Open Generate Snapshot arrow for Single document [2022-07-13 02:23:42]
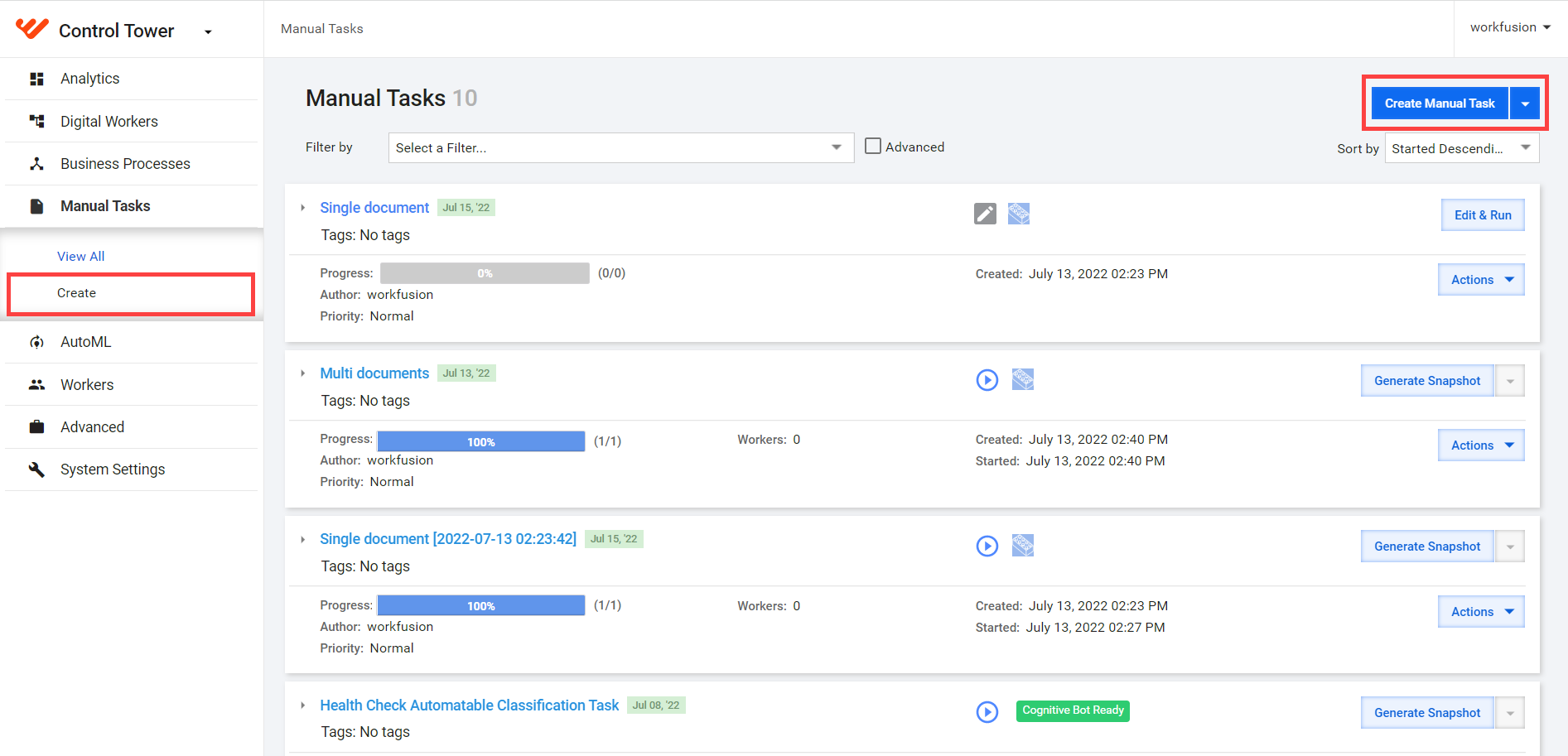 pyautogui.click(x=1510, y=547)
